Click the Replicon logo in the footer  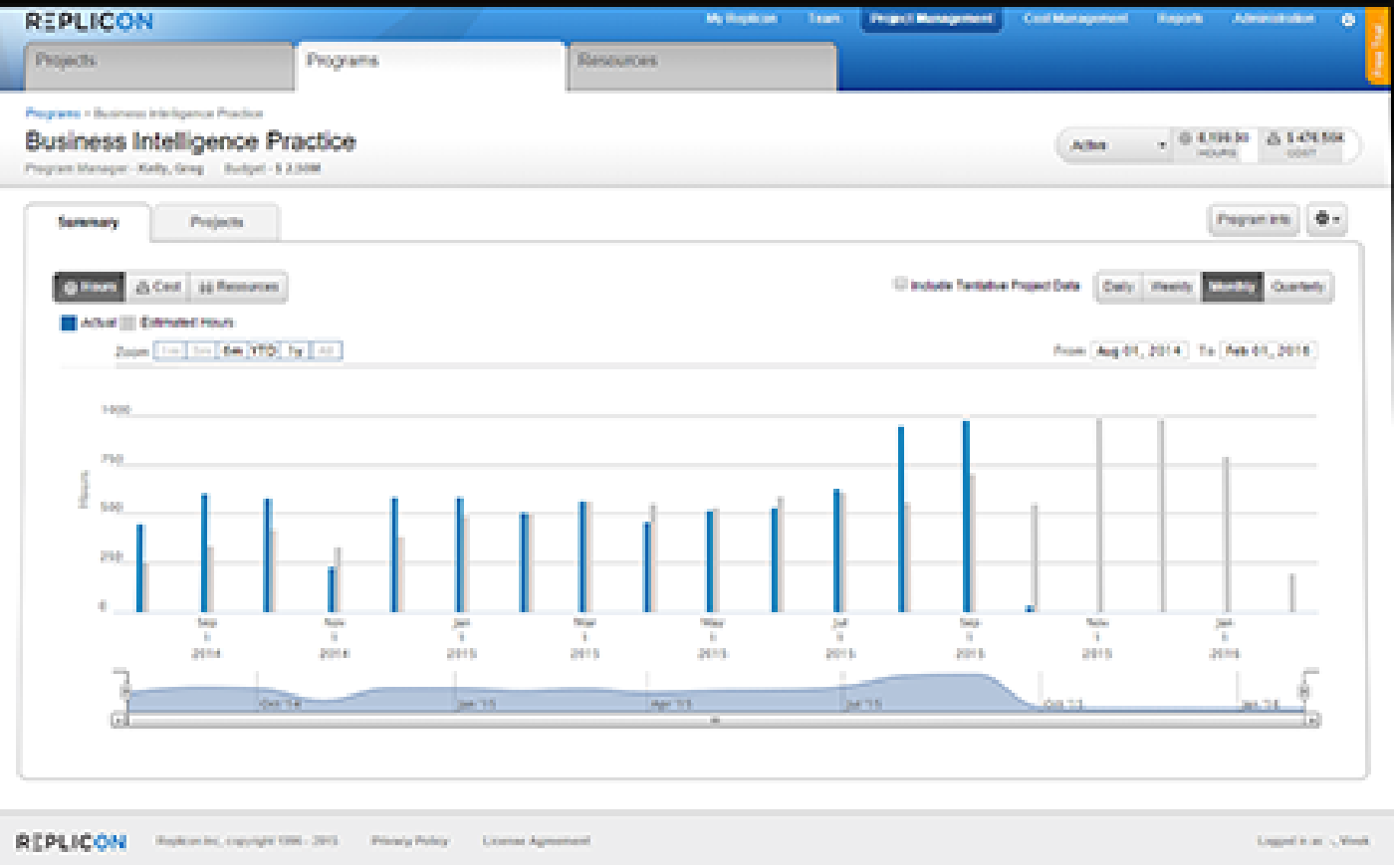pyautogui.click(x=72, y=842)
